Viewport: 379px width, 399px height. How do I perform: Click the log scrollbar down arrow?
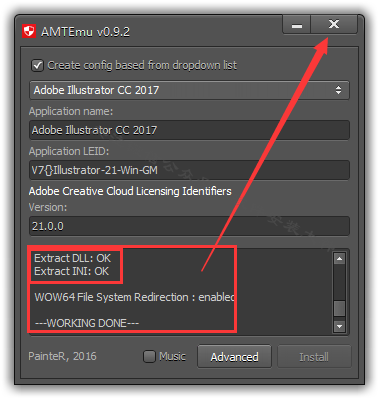(339, 326)
